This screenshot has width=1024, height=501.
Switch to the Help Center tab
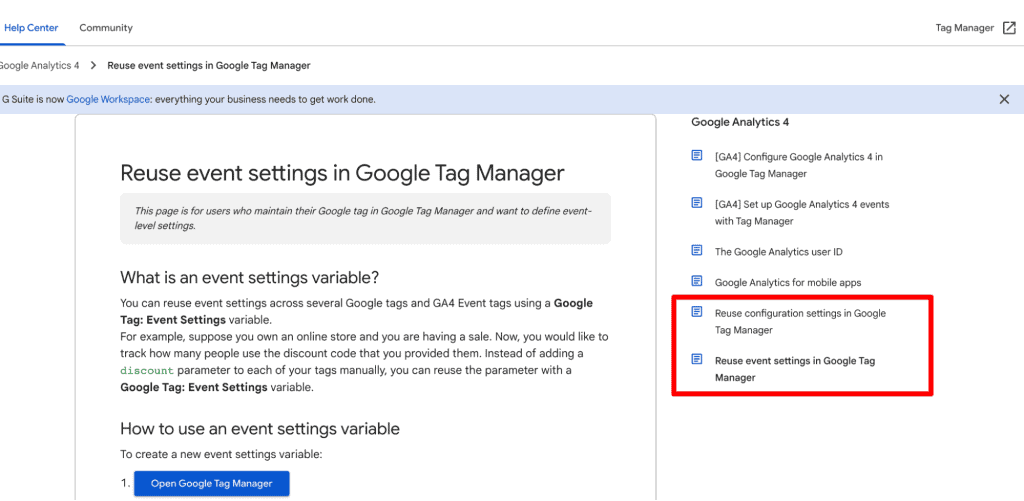[x=31, y=28]
